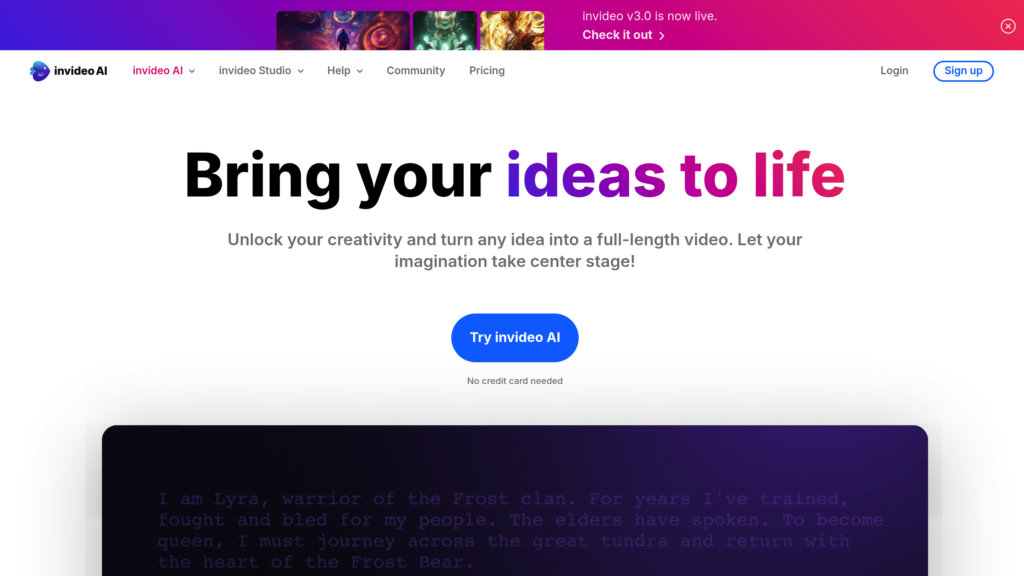Select the golden flame banner thumbnail
The image size is (1024, 576).
(512, 30)
